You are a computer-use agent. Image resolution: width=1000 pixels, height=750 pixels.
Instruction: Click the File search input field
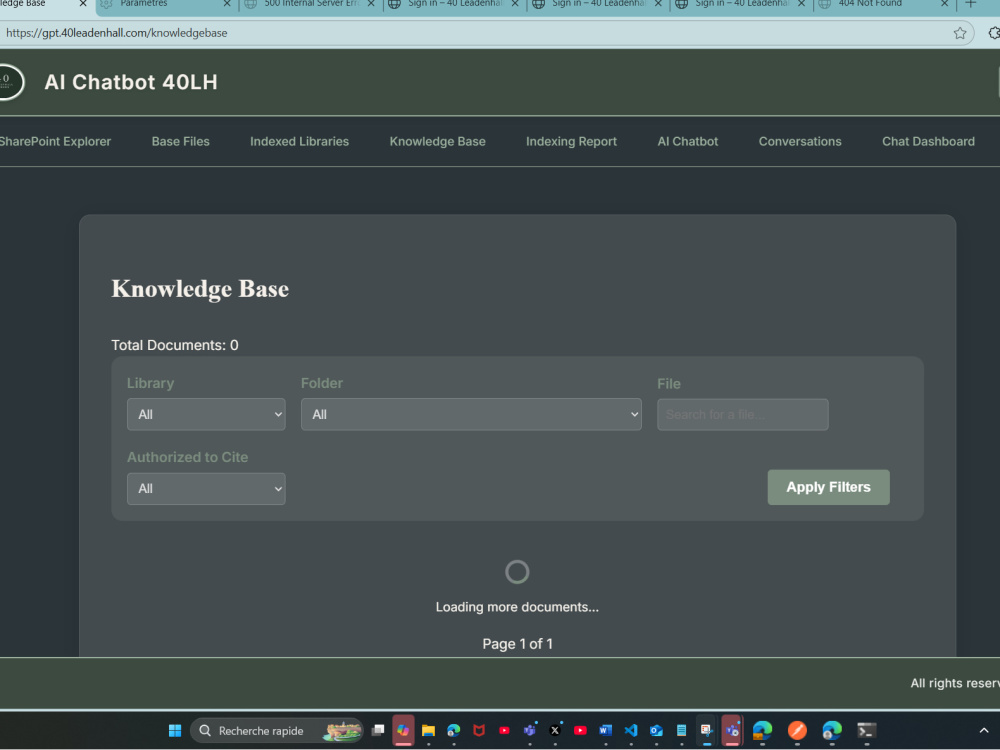tap(743, 415)
